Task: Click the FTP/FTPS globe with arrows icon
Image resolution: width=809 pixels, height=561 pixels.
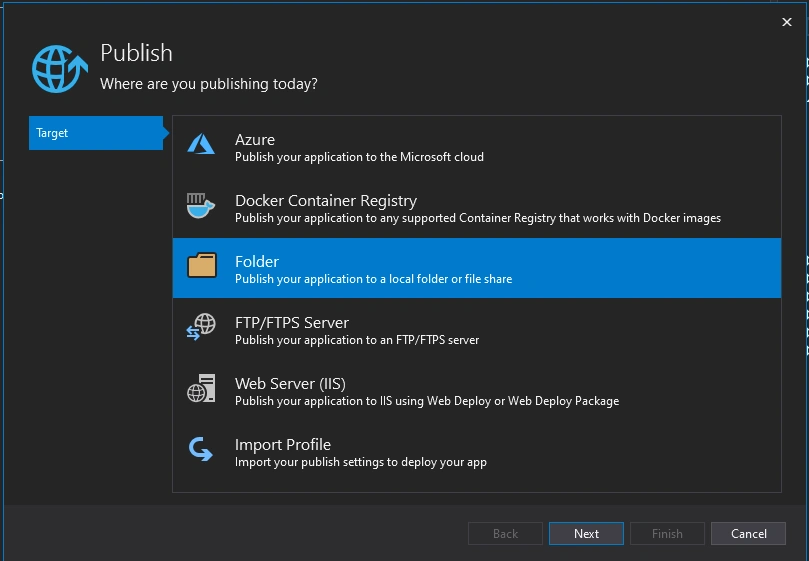Action: click(x=201, y=327)
